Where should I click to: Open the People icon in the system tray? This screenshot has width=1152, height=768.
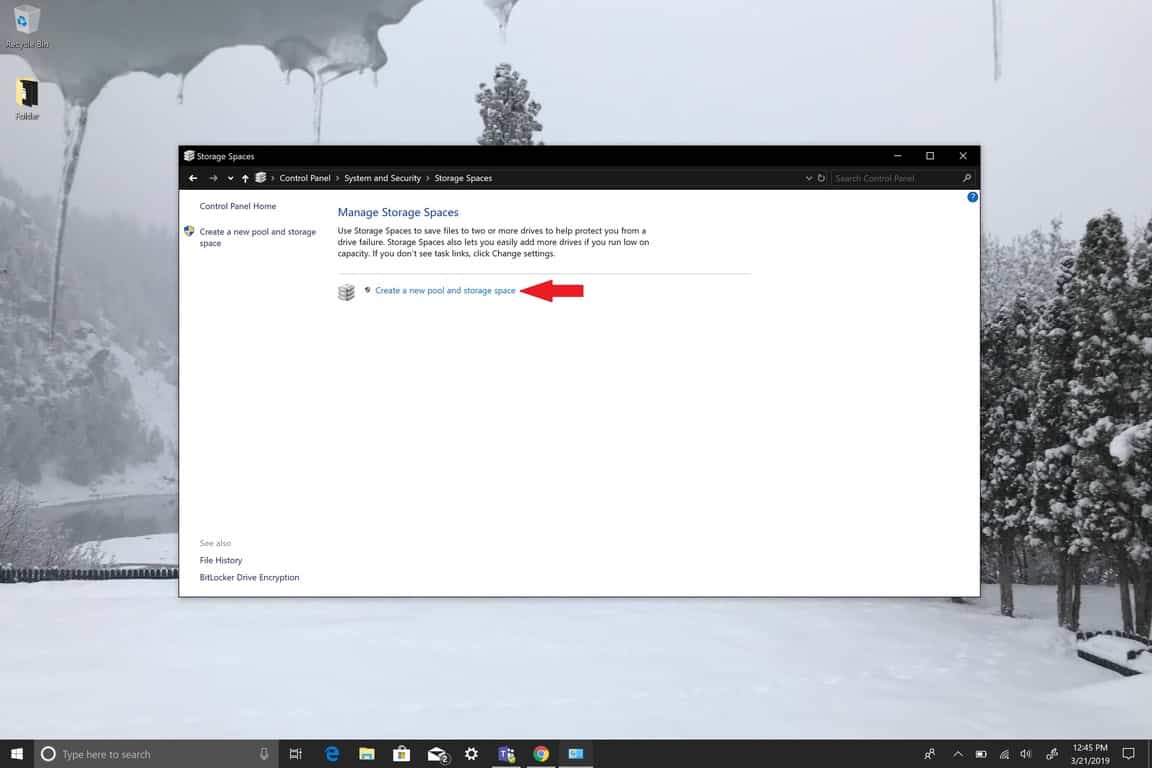929,754
